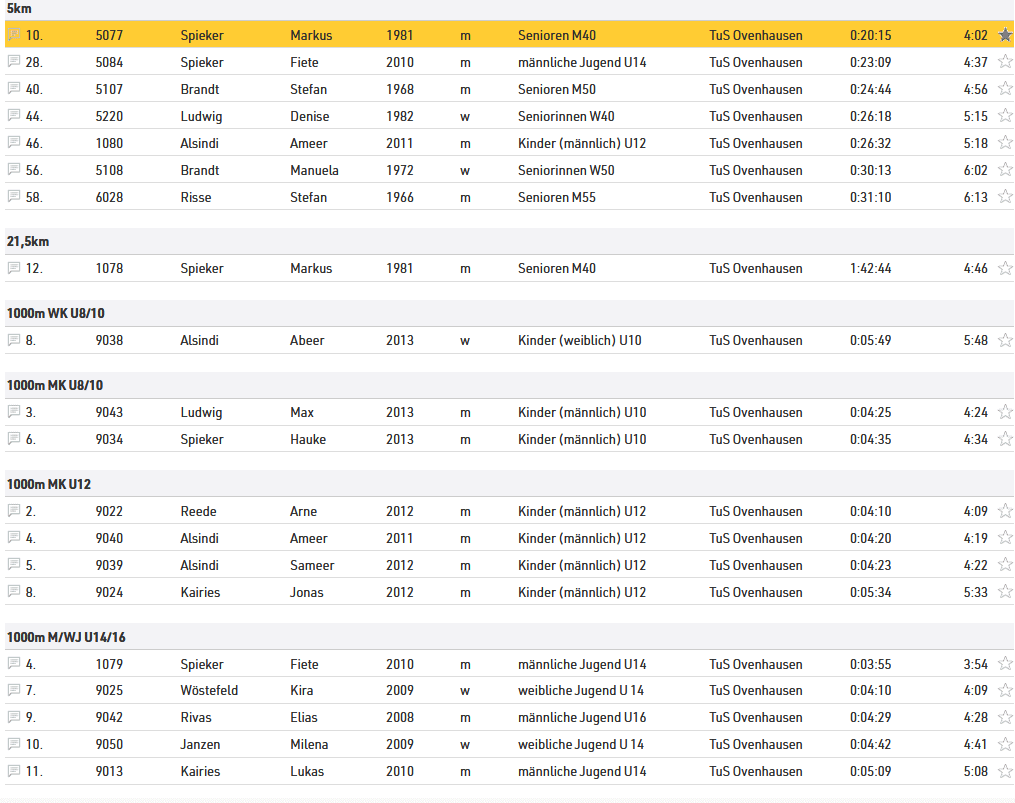Star the row with bib 1080
This screenshot has width=1015, height=803.
coord(1005,142)
